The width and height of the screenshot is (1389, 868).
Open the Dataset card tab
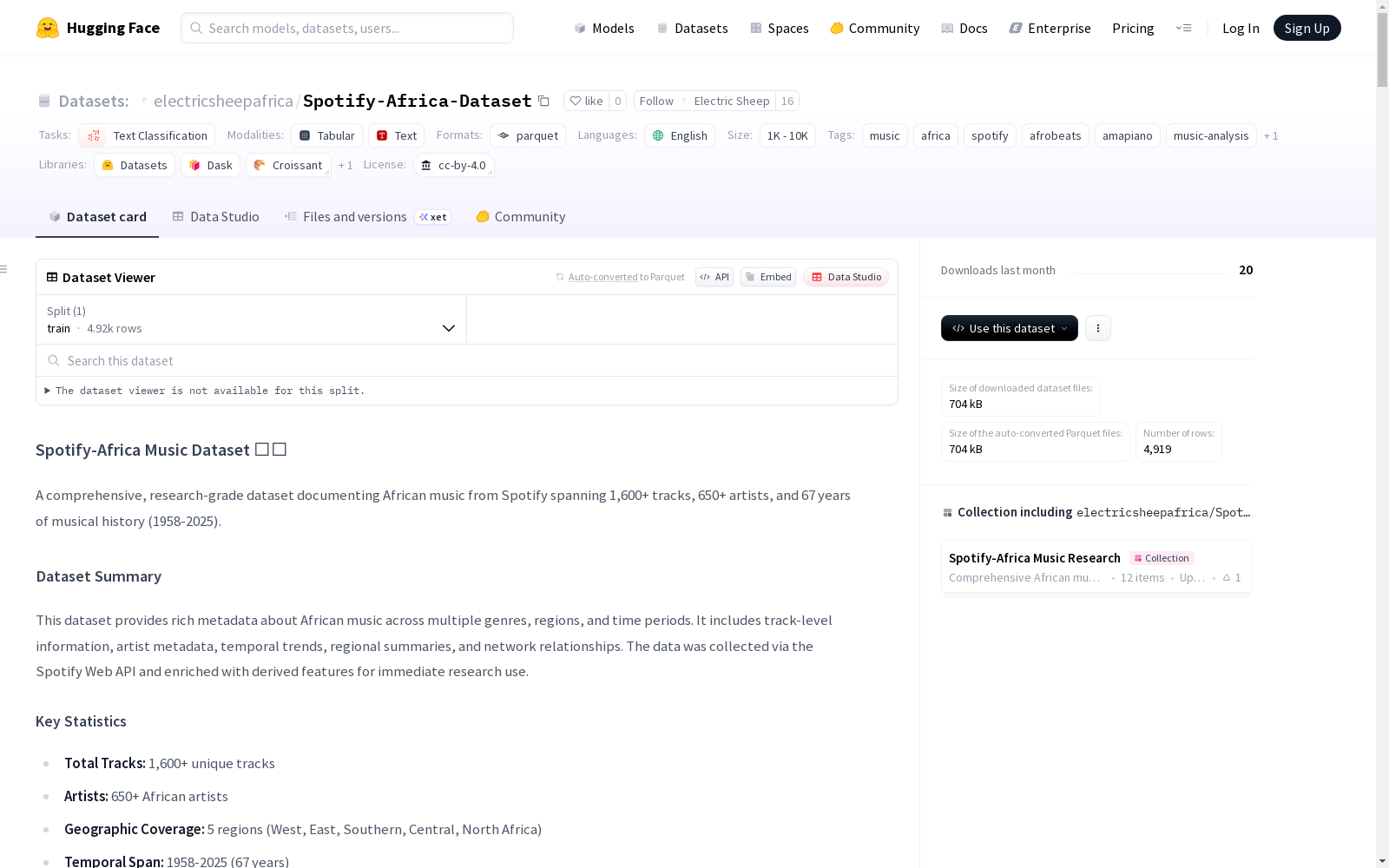(x=97, y=217)
